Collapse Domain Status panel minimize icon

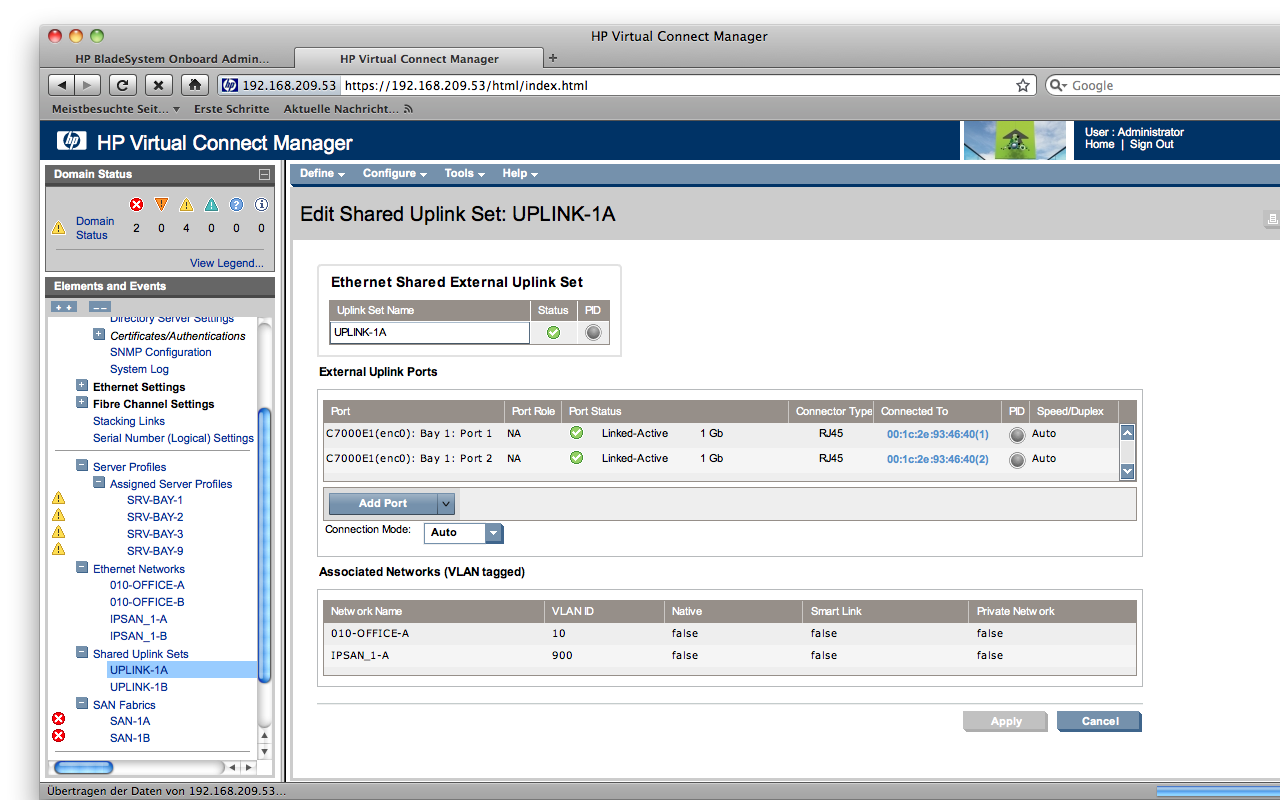(264, 174)
